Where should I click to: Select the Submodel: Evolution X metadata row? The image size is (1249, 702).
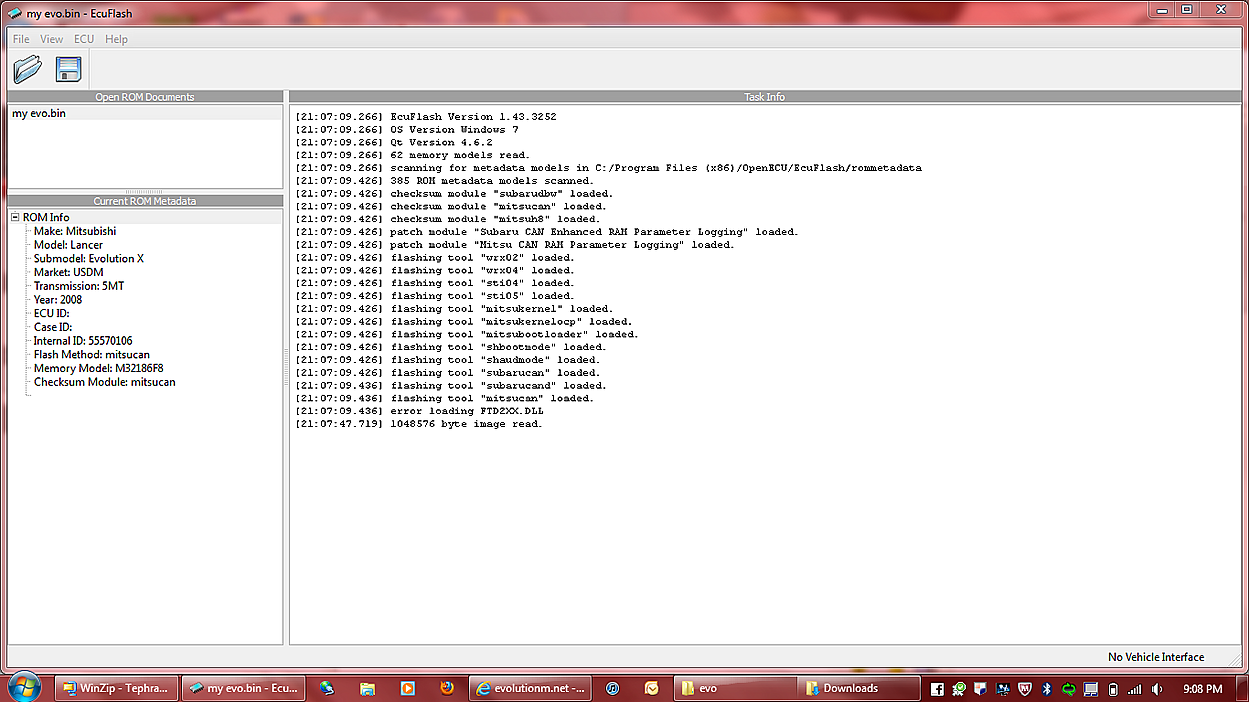coord(88,258)
